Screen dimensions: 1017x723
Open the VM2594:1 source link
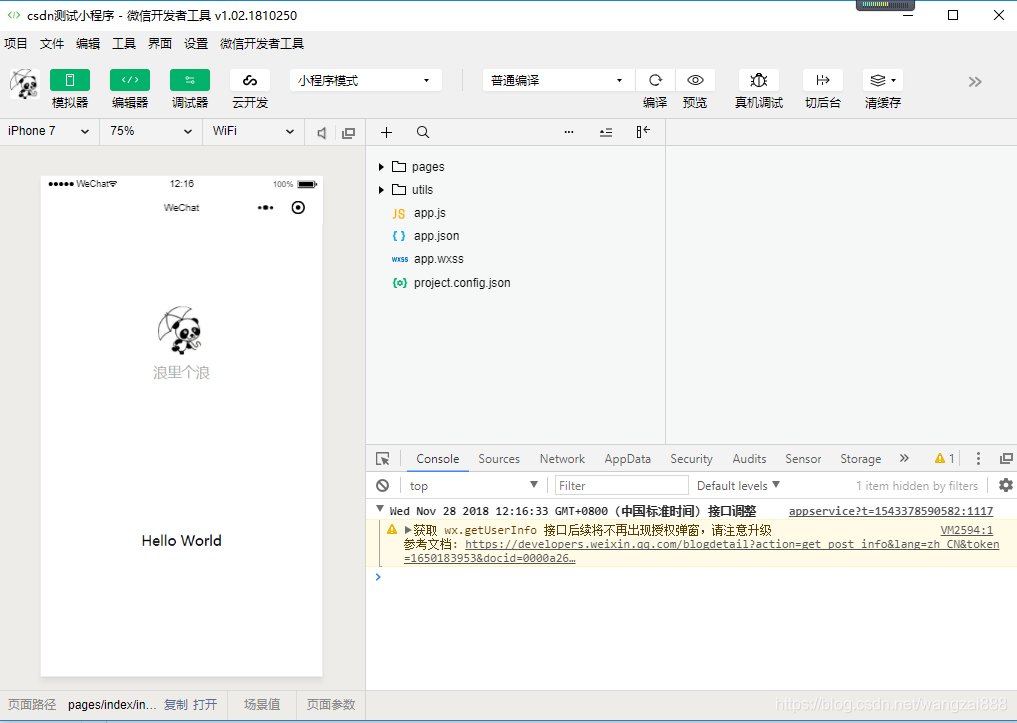click(966, 530)
